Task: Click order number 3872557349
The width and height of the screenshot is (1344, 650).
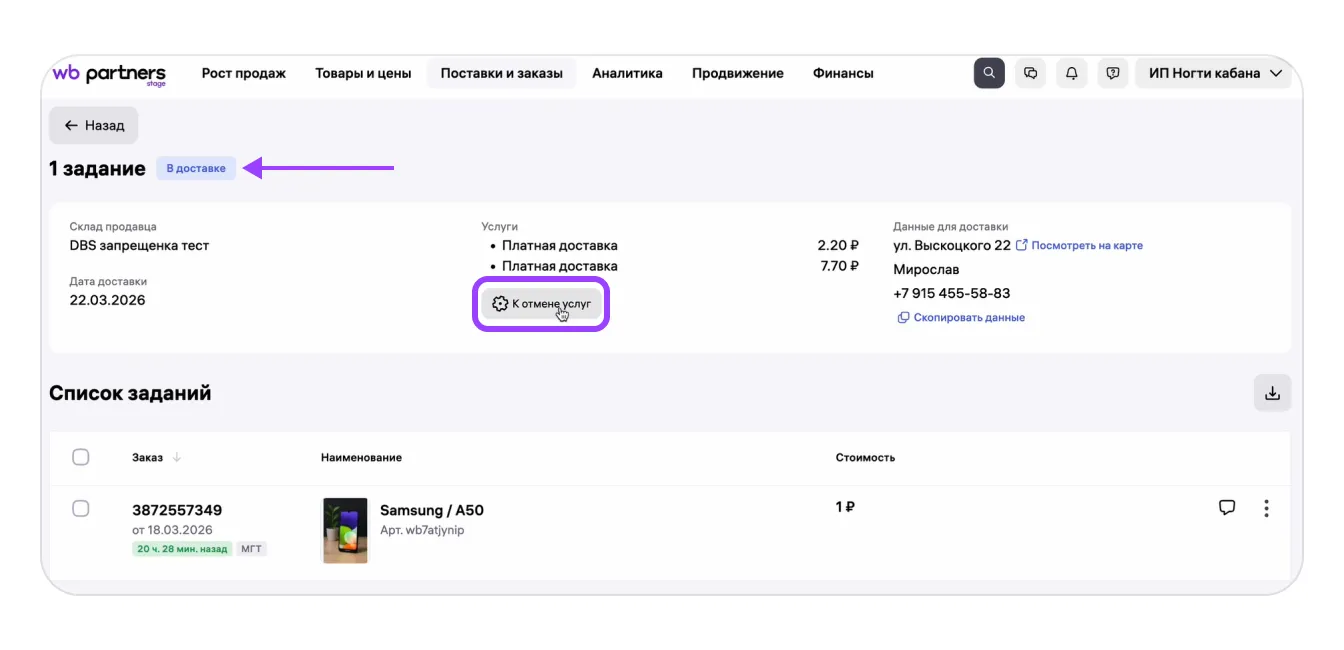Action: (x=177, y=510)
